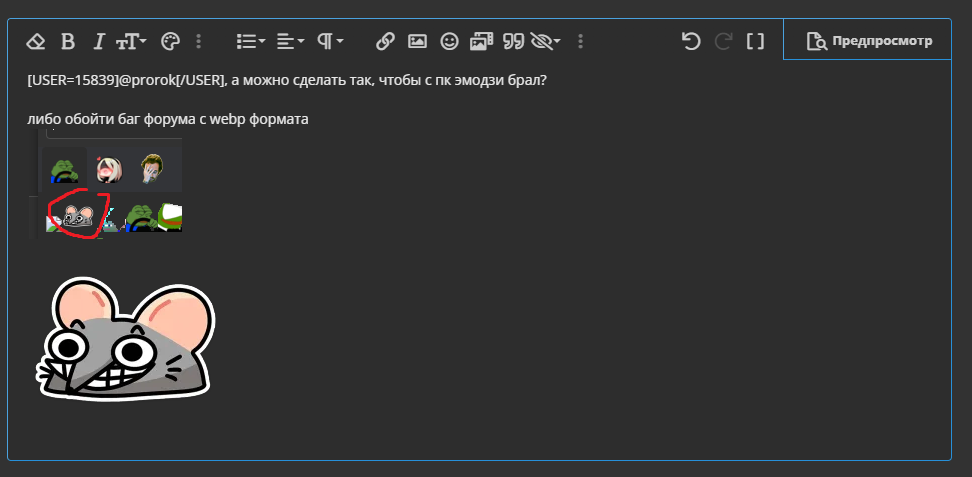This screenshot has height=477, width=972.
Task: Click the text 'либо обойти баг форума с webp формата'
Action: coord(168,119)
